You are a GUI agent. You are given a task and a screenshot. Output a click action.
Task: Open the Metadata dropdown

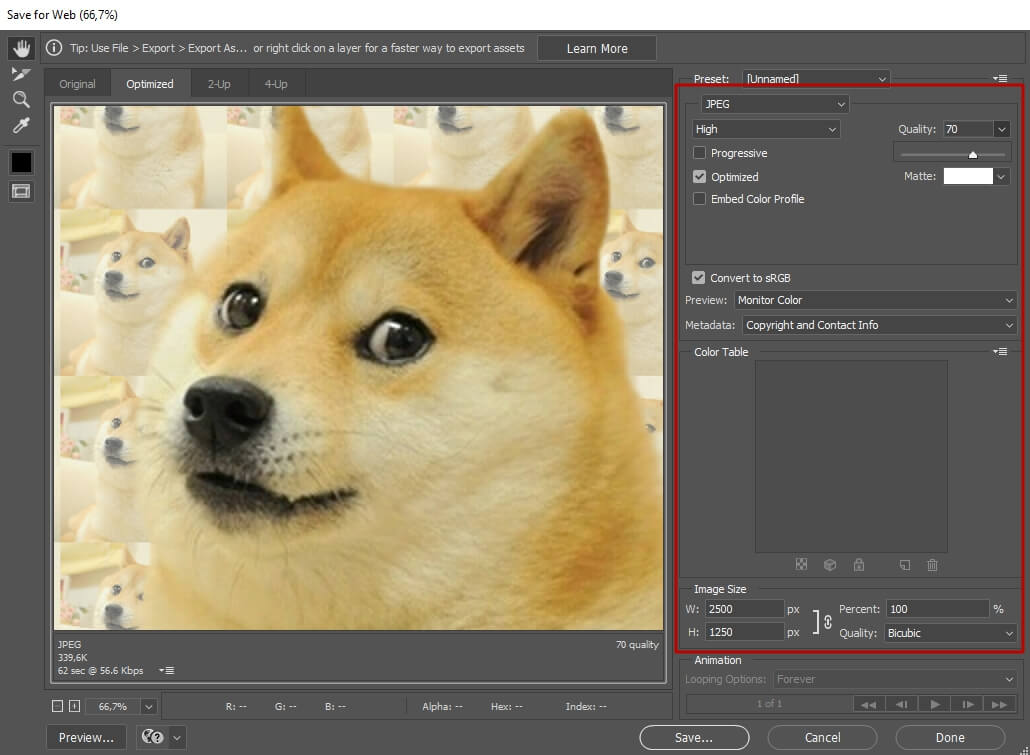[x=880, y=325]
